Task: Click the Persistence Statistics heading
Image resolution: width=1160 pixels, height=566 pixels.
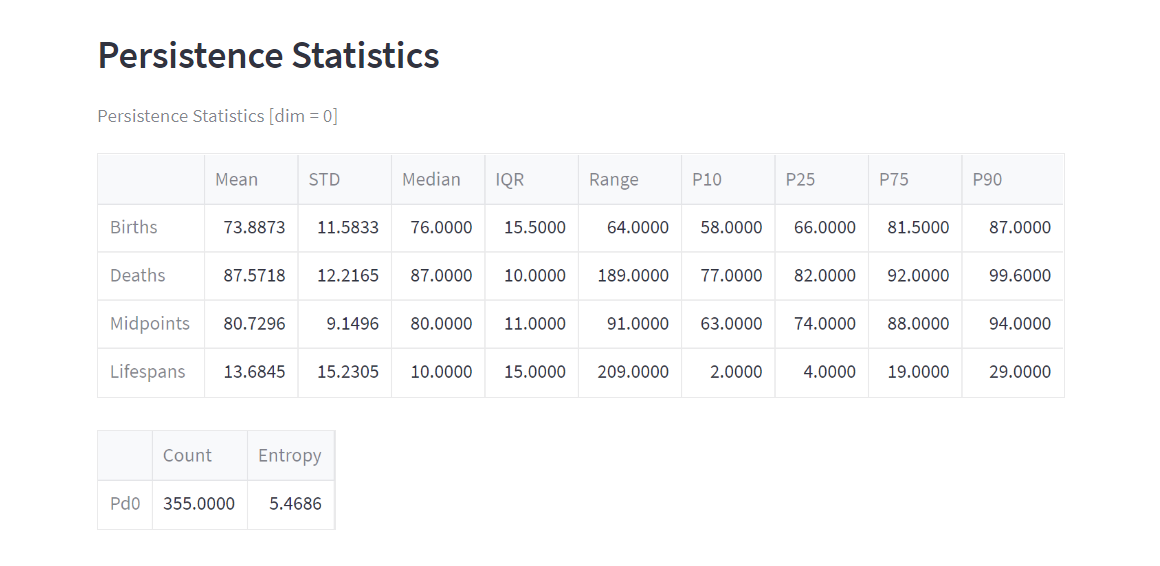Action: [x=268, y=55]
